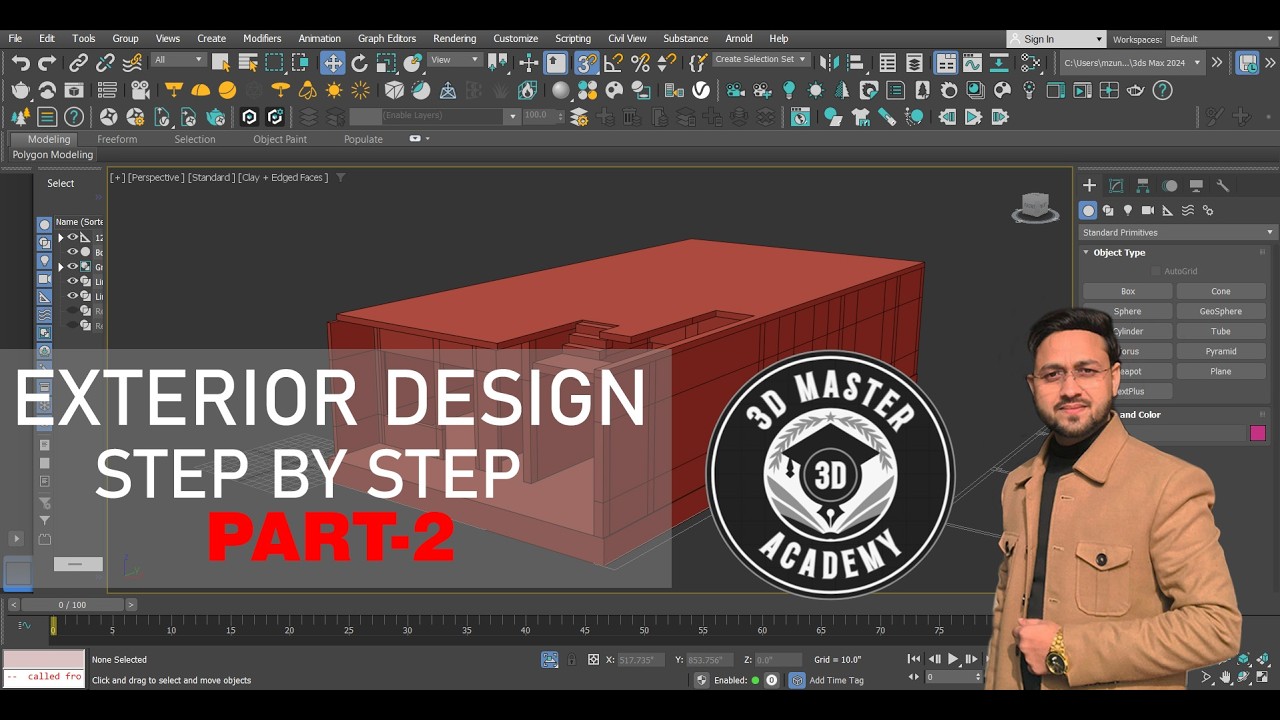The image size is (1280, 720).
Task: Switch to the Object Paint ribbon tab
Action: click(x=280, y=139)
